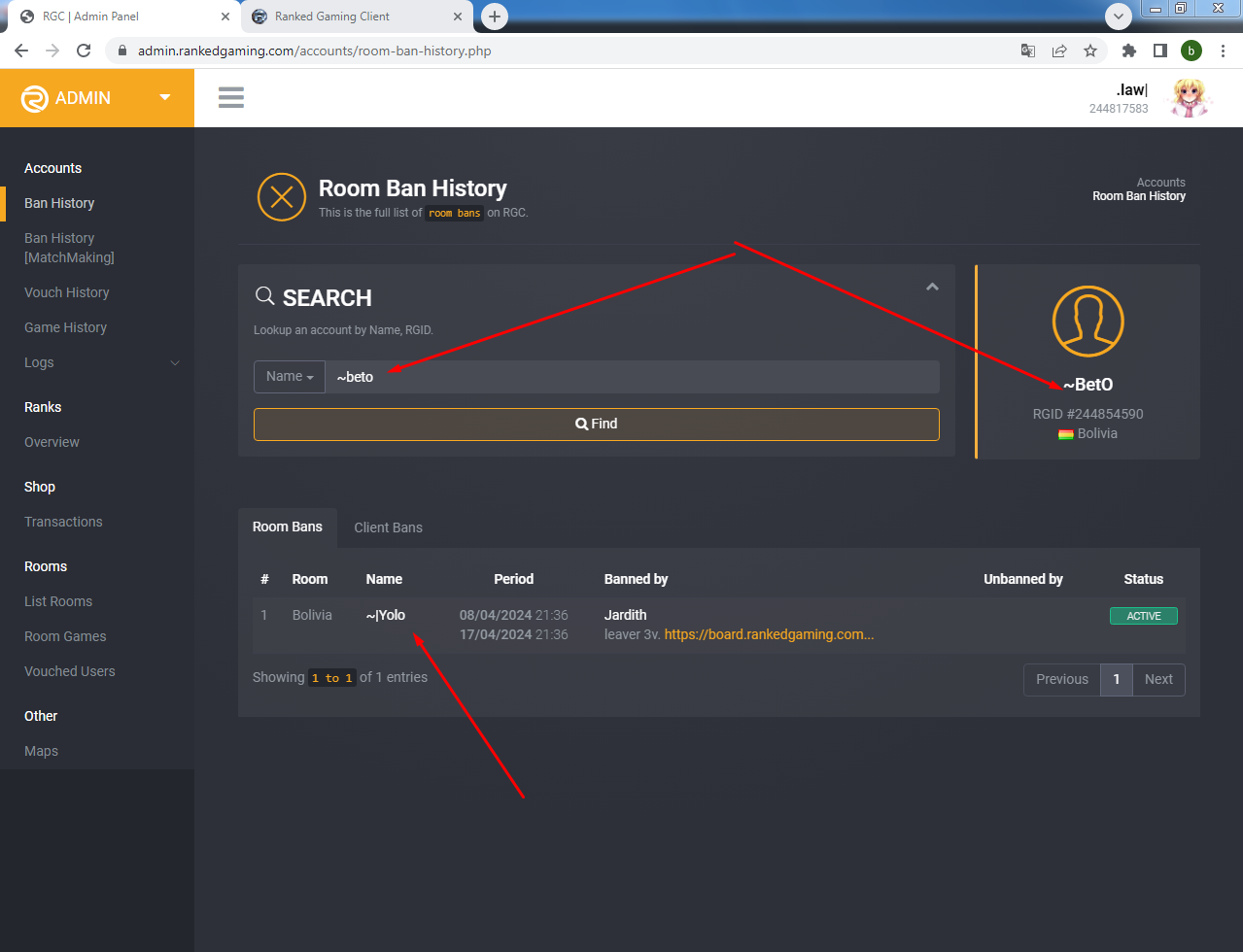Image resolution: width=1243 pixels, height=952 pixels.
Task: Click the Room Ban History X icon
Action: tap(282, 197)
